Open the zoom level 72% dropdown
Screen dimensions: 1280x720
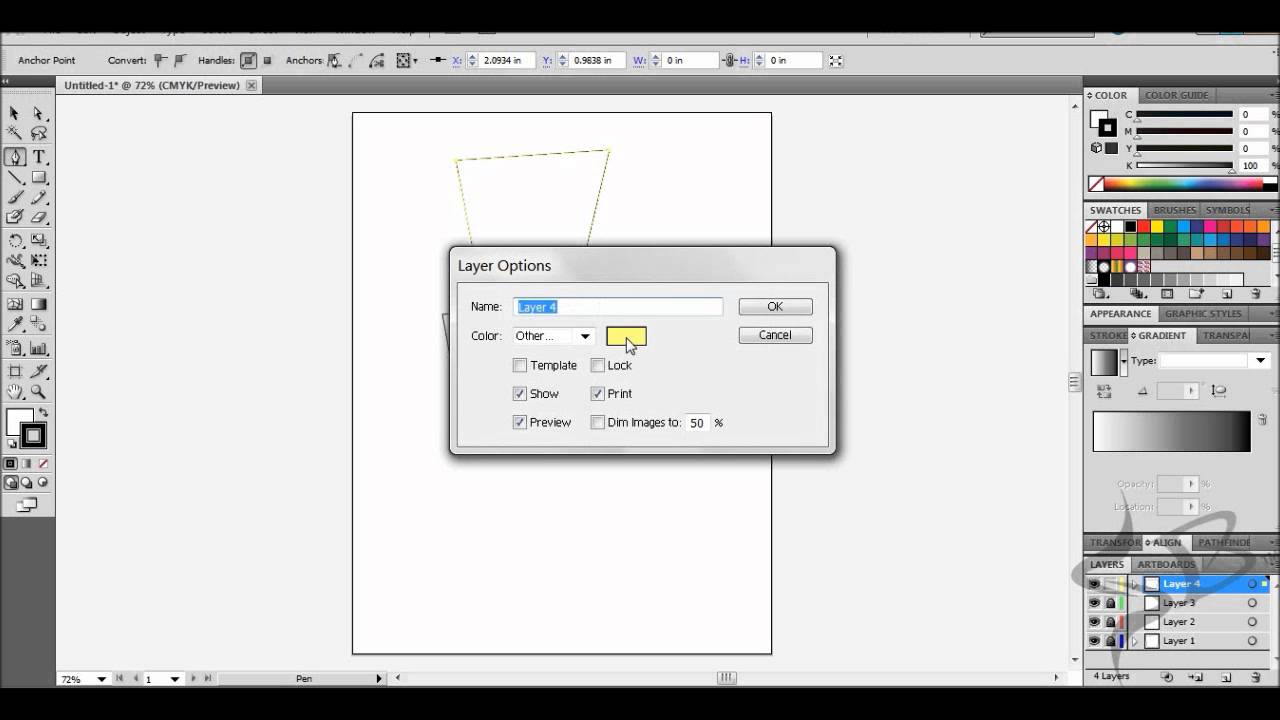[x=102, y=679]
